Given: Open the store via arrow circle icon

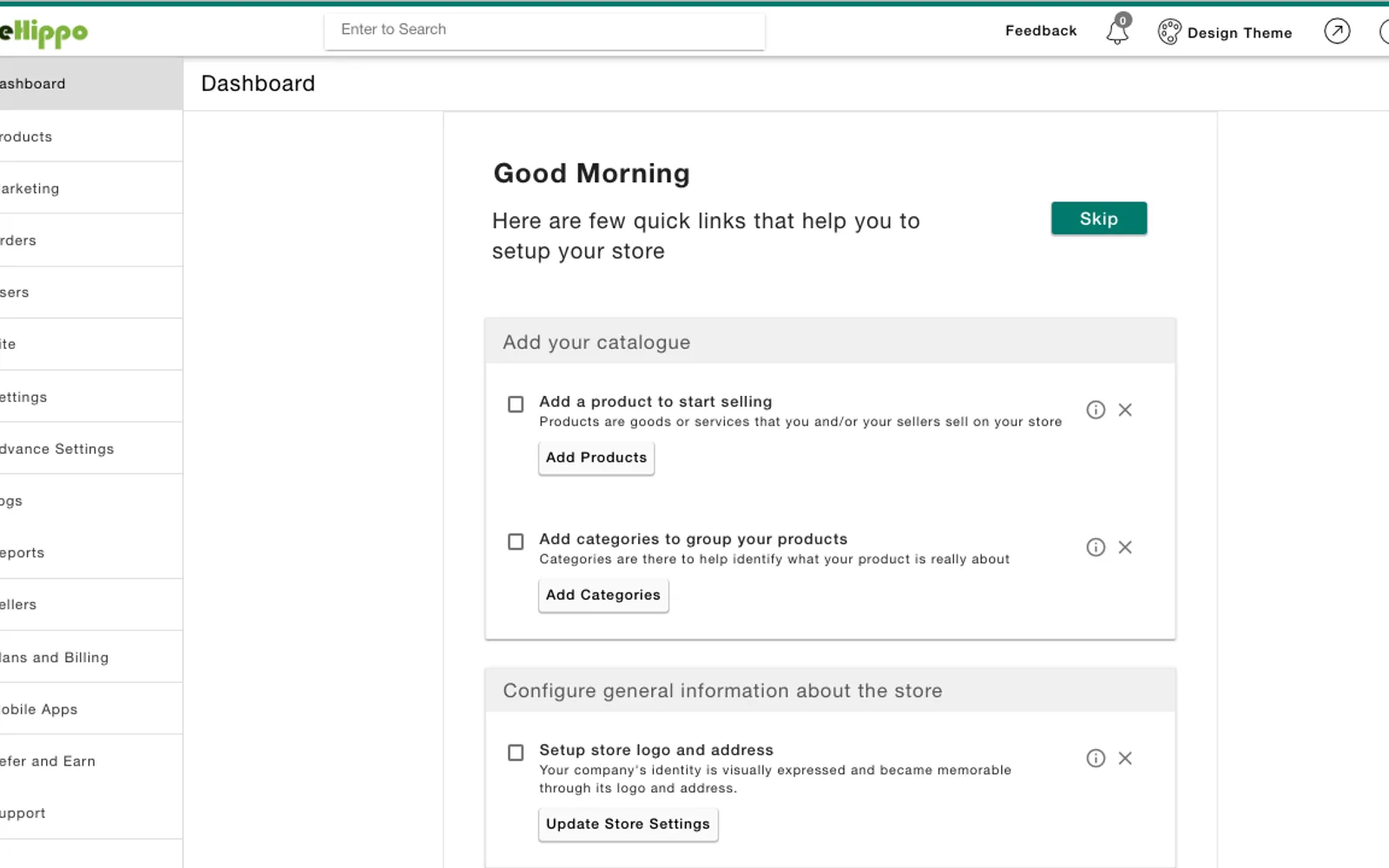Looking at the screenshot, I should pos(1337,32).
